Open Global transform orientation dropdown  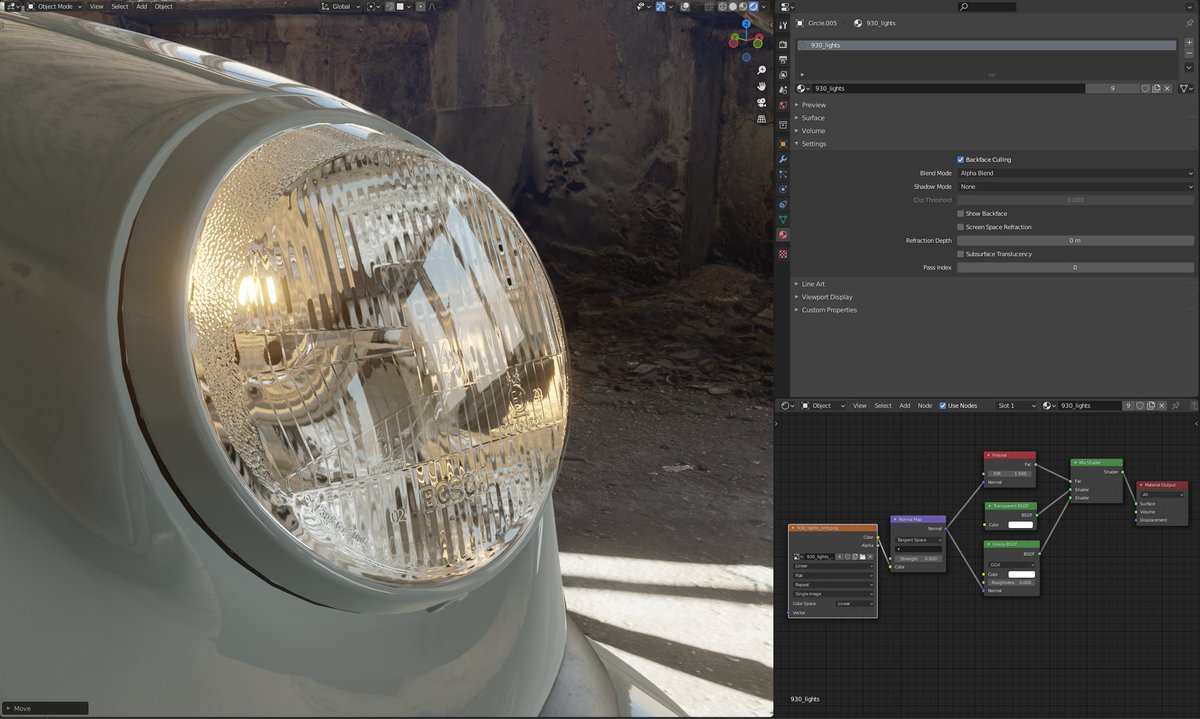click(x=340, y=7)
